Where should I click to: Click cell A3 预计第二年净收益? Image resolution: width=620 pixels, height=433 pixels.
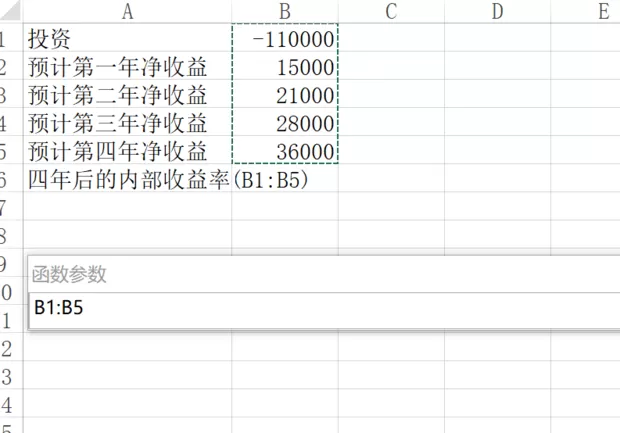[127, 94]
